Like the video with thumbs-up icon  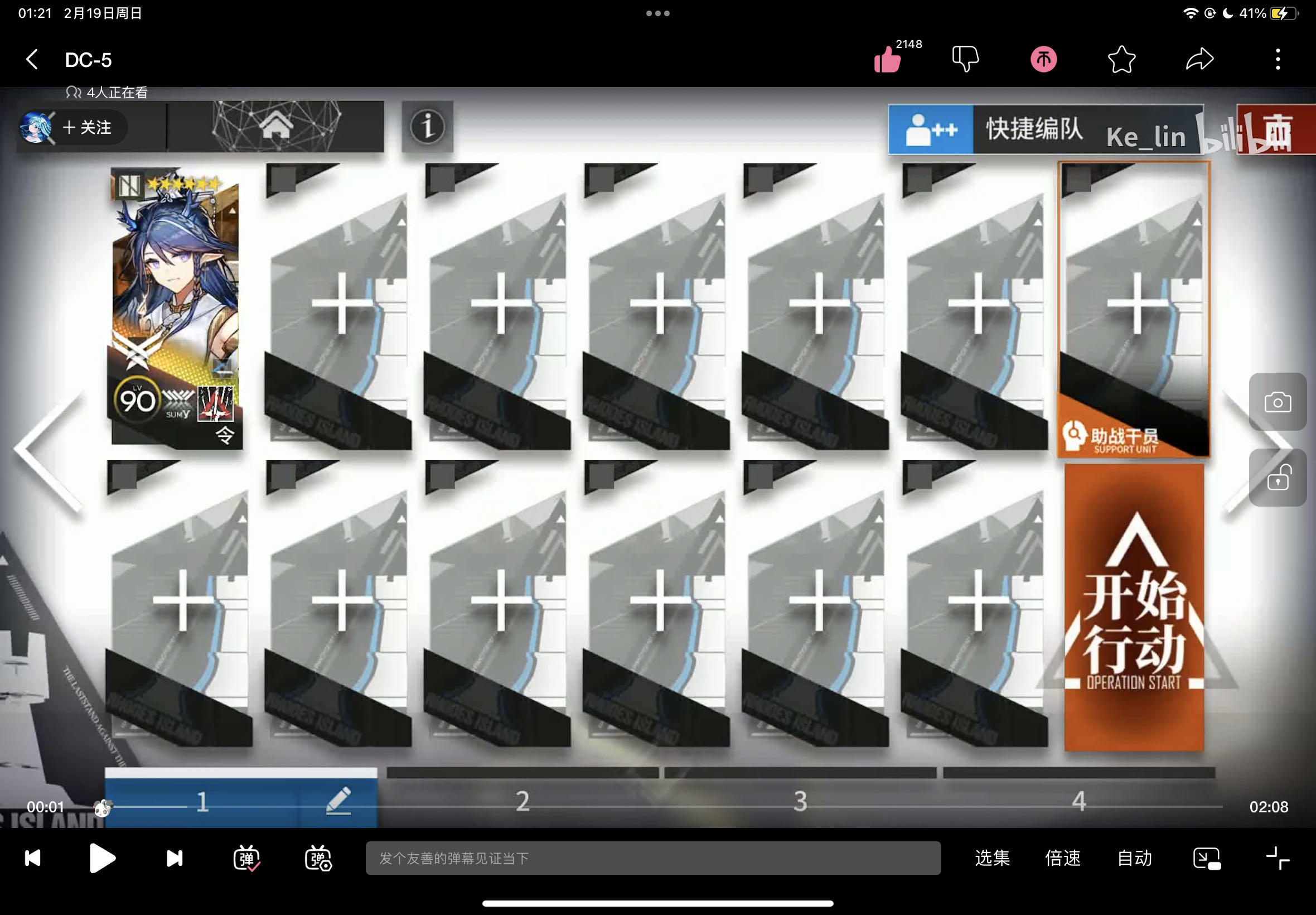pyautogui.click(x=887, y=59)
